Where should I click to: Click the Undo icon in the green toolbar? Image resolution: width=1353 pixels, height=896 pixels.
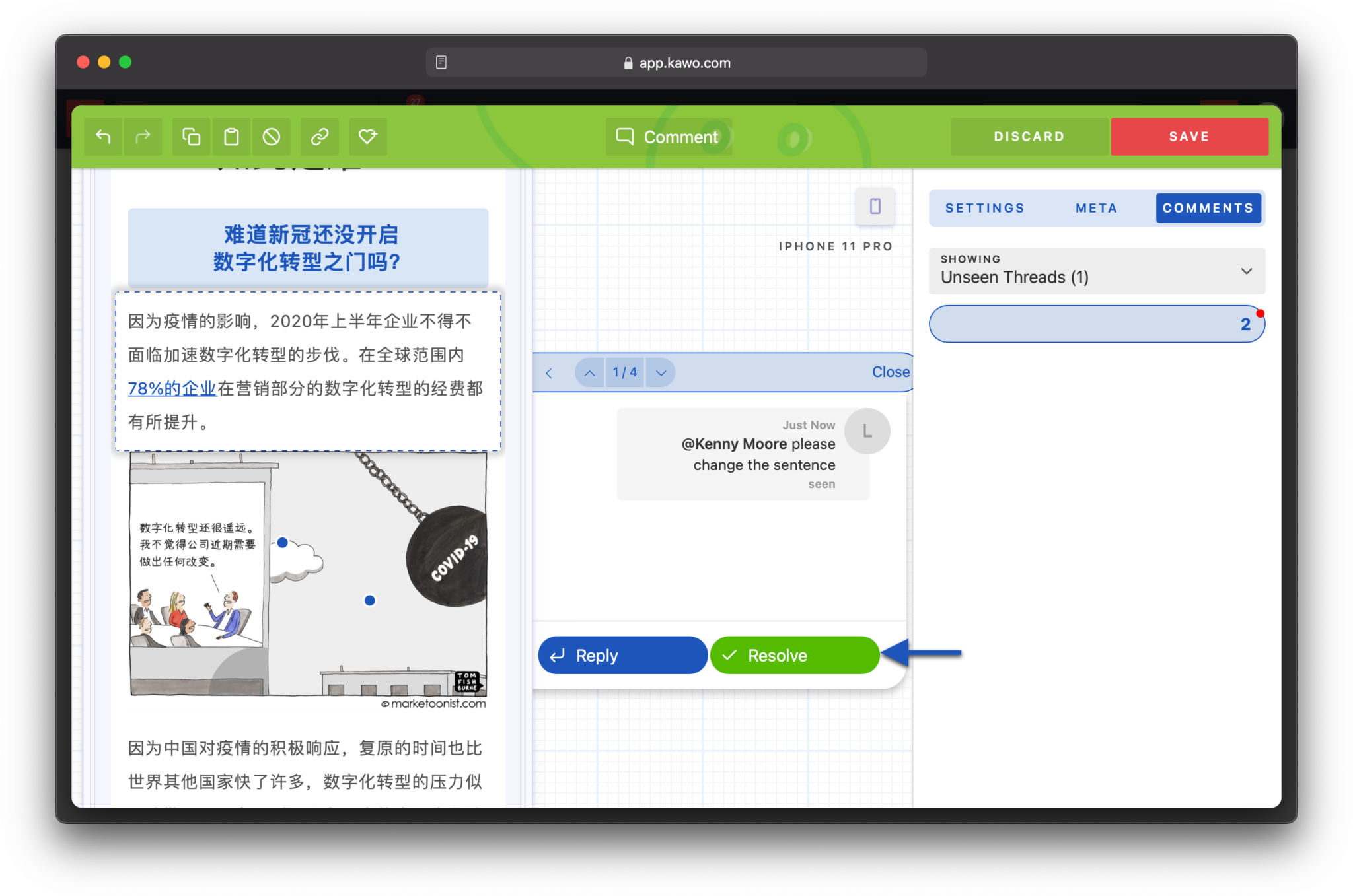coord(103,137)
